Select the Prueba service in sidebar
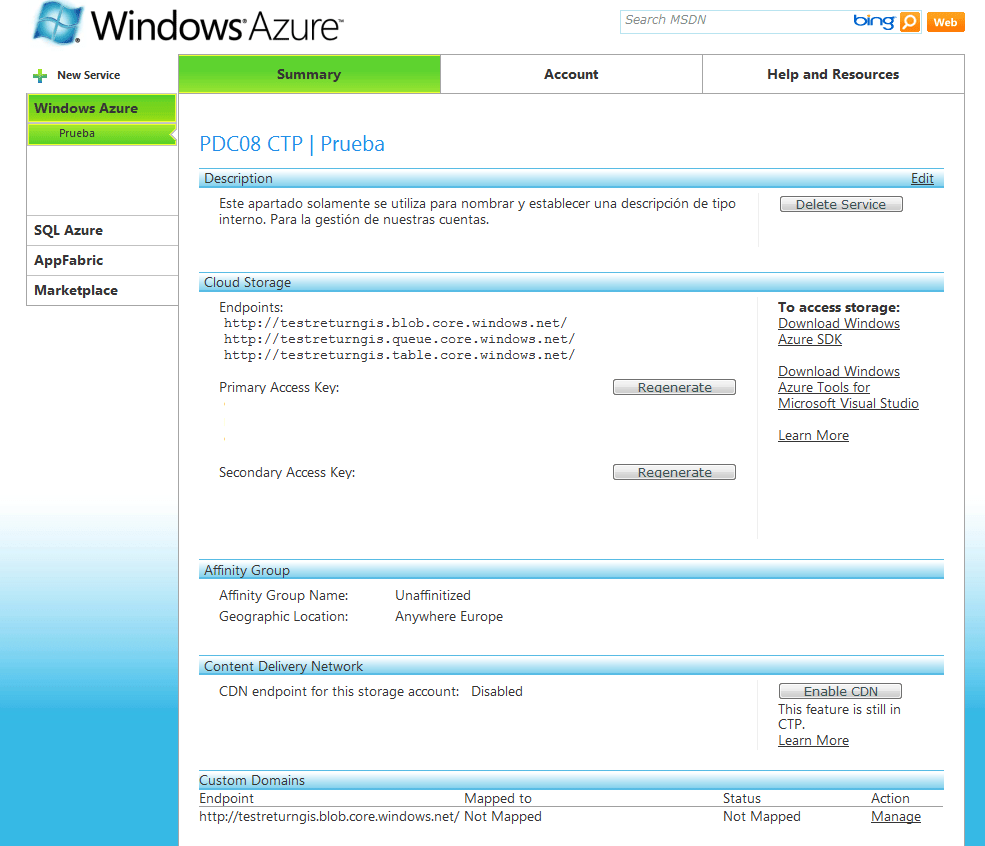The width and height of the screenshot is (985, 846). point(101,134)
